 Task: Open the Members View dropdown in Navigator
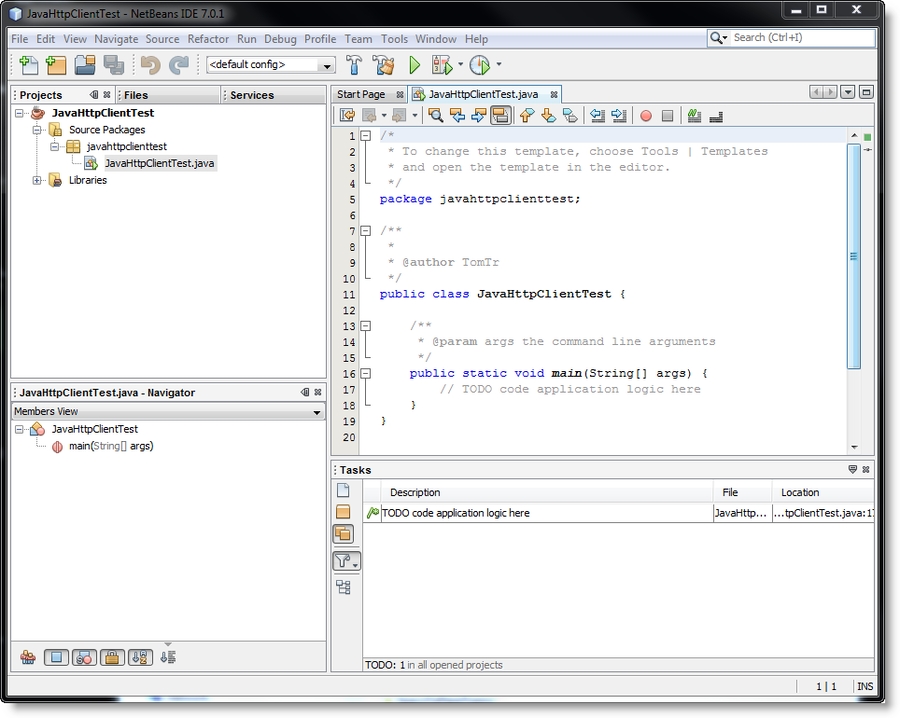(168, 411)
